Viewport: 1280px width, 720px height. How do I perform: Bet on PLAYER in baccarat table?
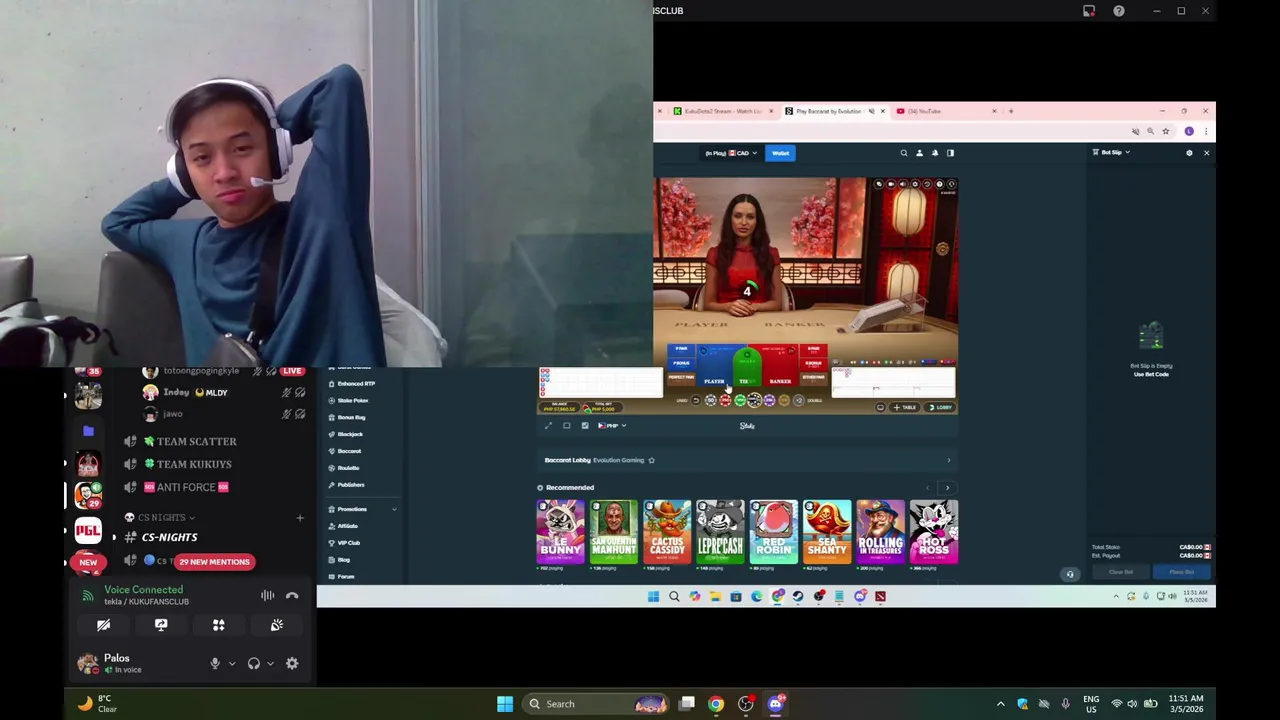tap(714, 366)
